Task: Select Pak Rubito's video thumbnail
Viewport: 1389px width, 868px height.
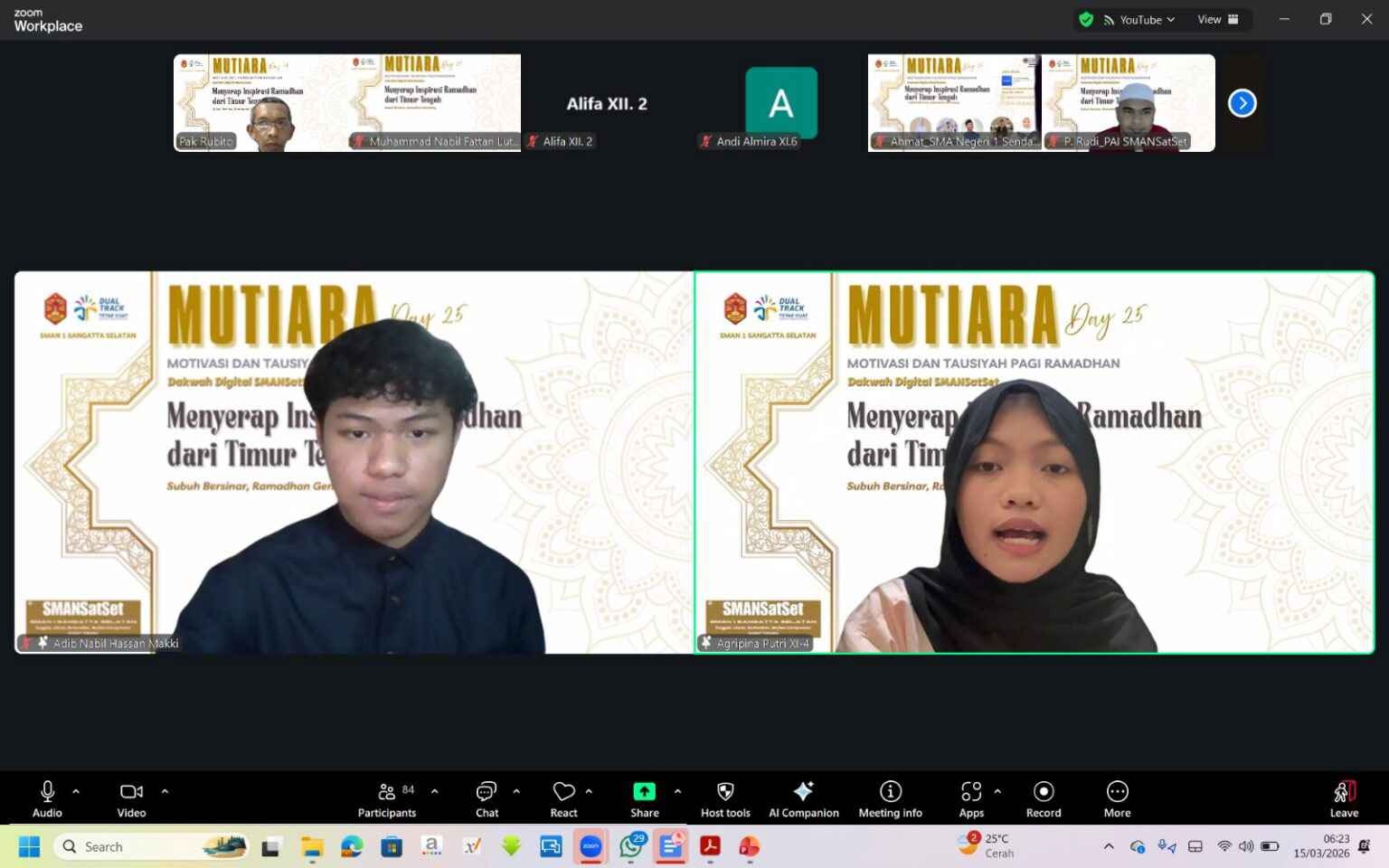Action: [260, 102]
